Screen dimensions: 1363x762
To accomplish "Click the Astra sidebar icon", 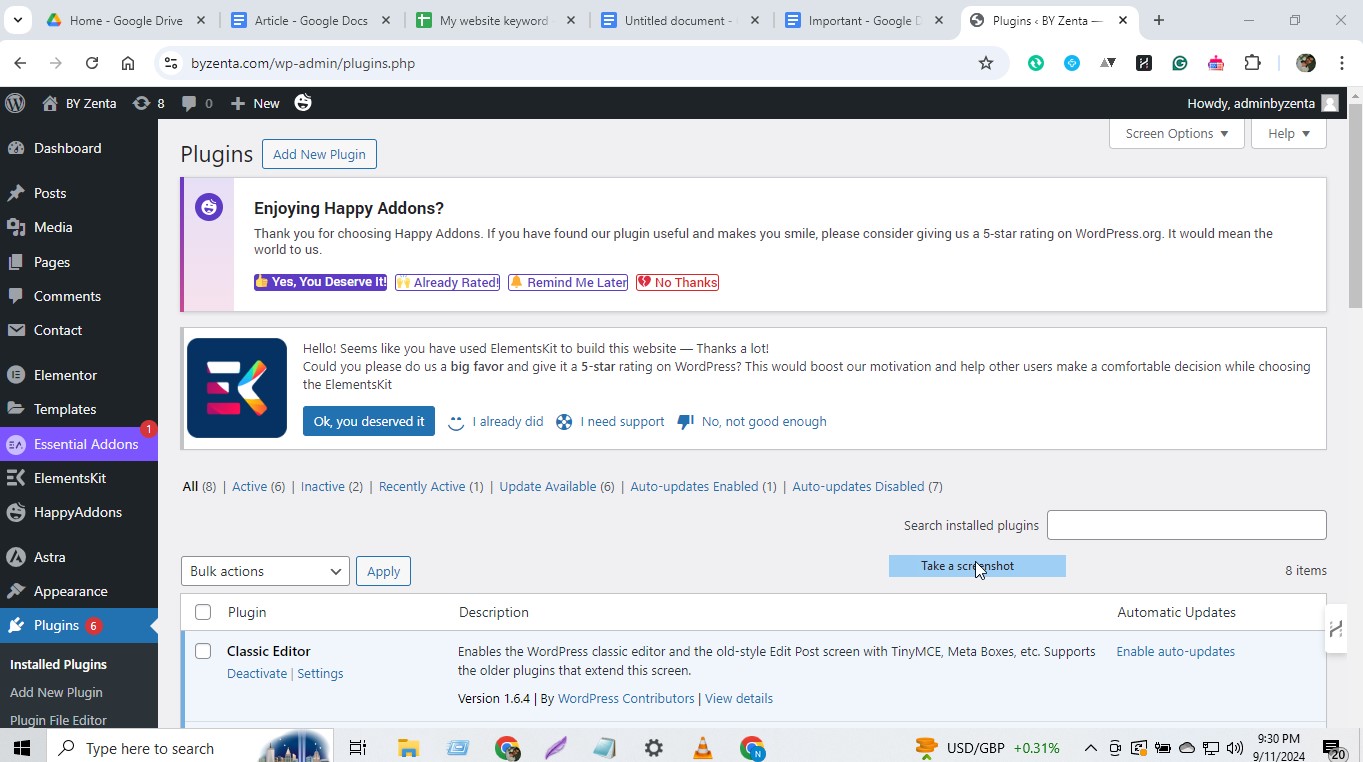I will click(x=16, y=557).
